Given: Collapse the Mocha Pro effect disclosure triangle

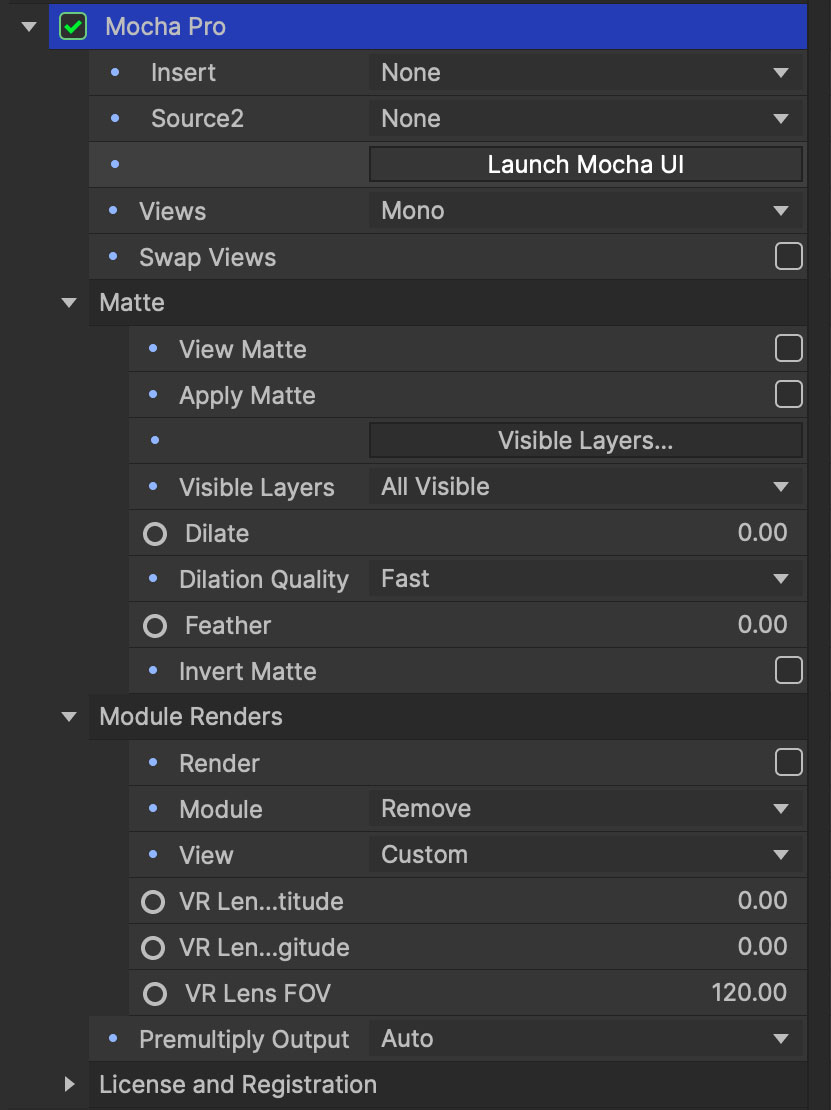Looking at the screenshot, I should [29, 27].
